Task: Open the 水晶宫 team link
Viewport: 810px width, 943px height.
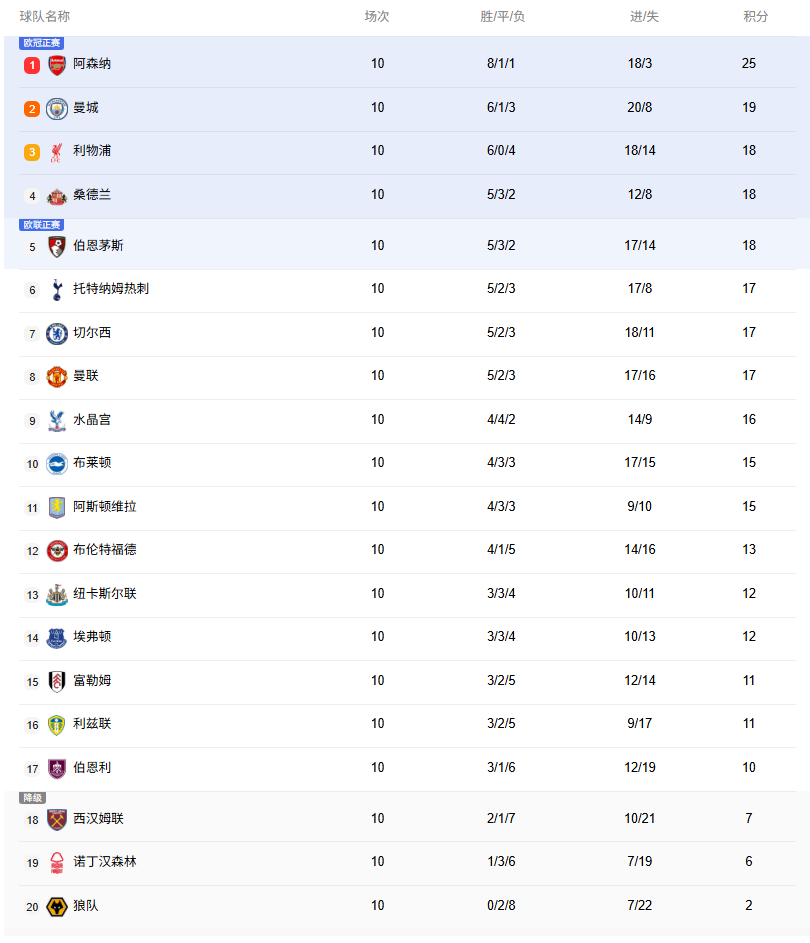Action: (92, 420)
